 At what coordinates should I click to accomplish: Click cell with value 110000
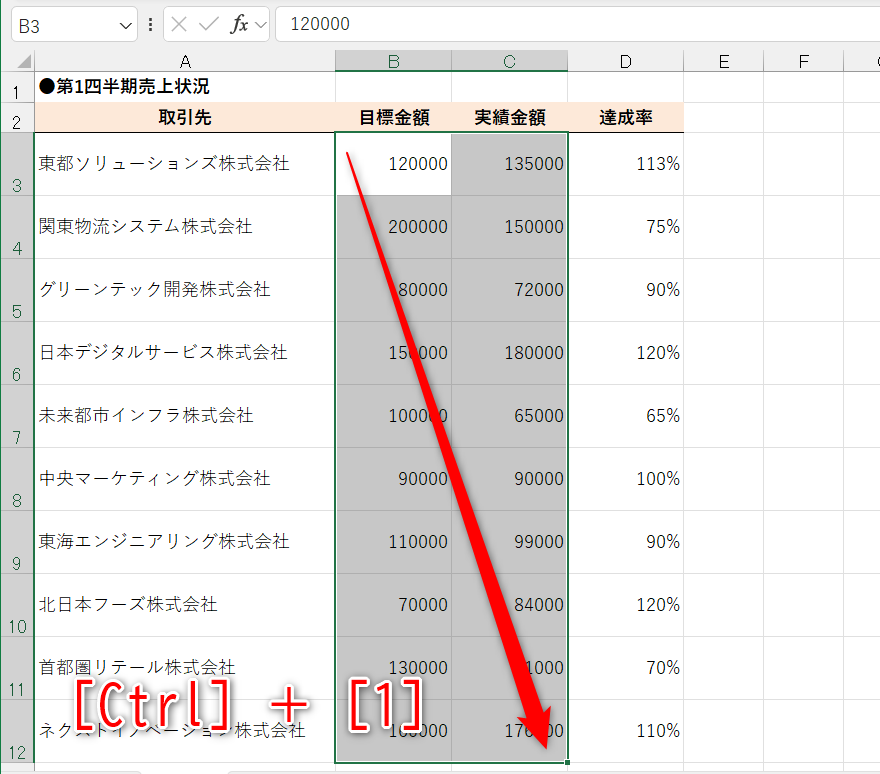click(x=393, y=542)
